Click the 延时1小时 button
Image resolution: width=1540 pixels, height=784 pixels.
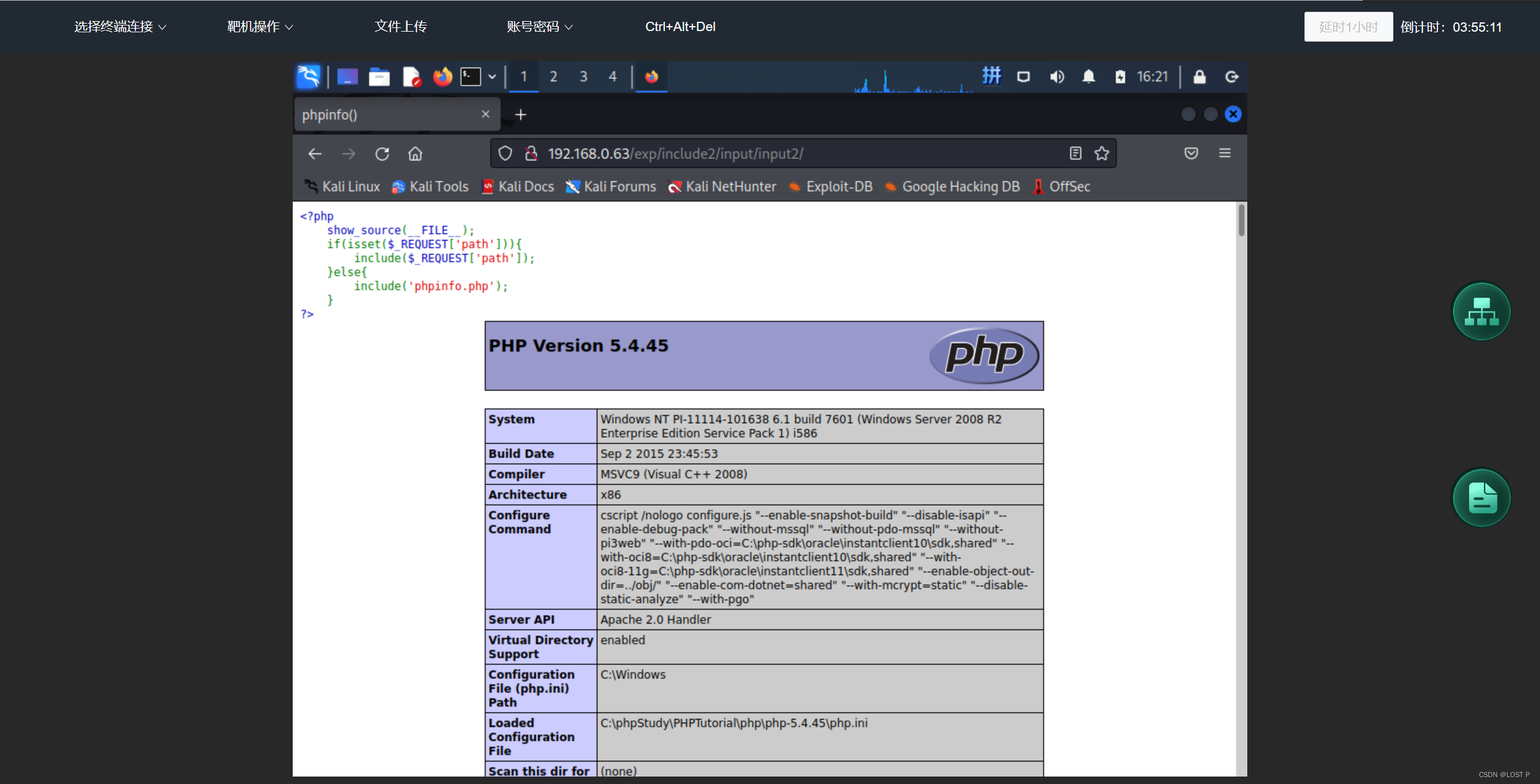point(1349,27)
